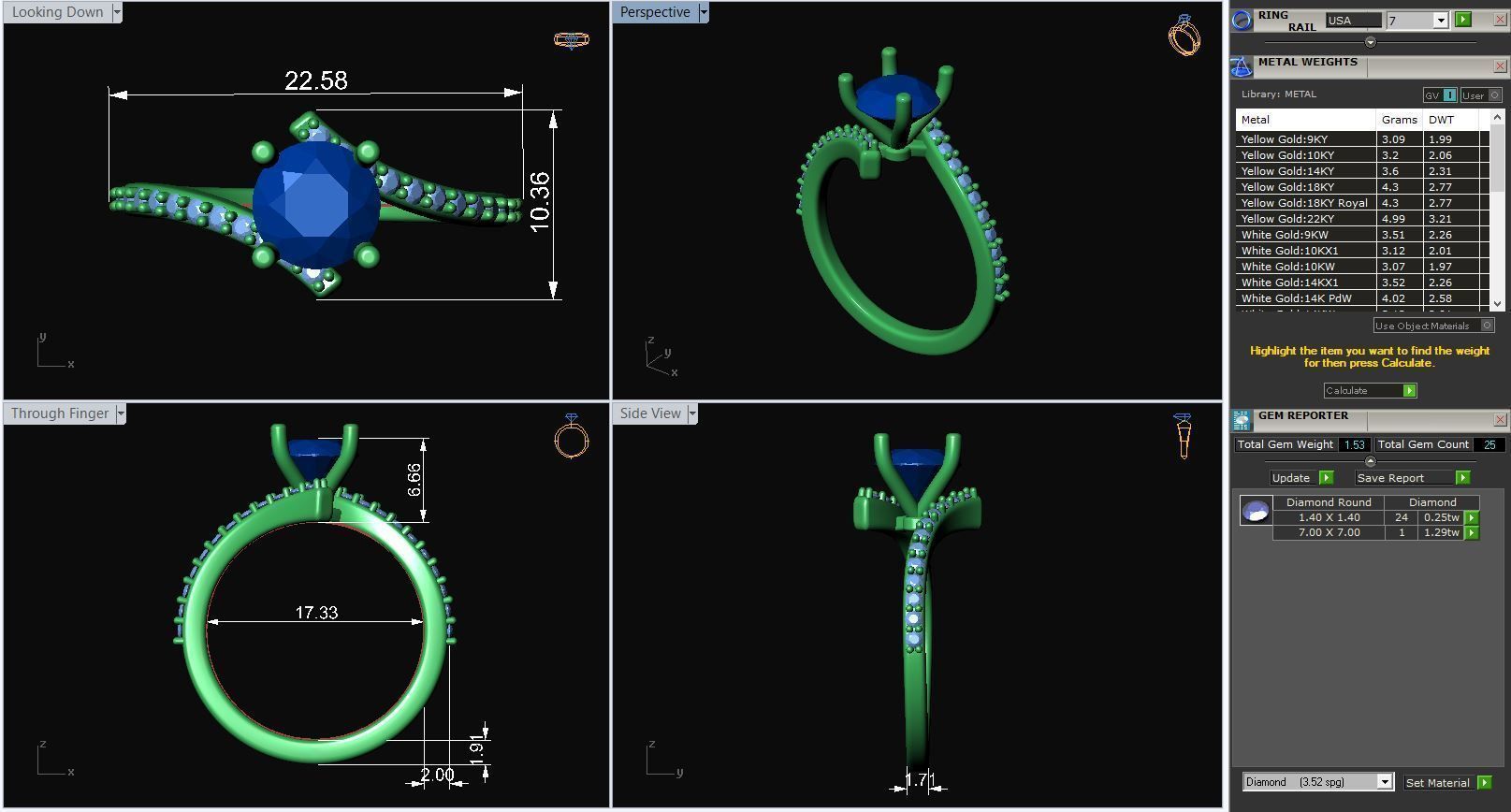Open the Diamond (3.52 spg) material dropdown
This screenshot has height=812, width=1511.
(1385, 782)
